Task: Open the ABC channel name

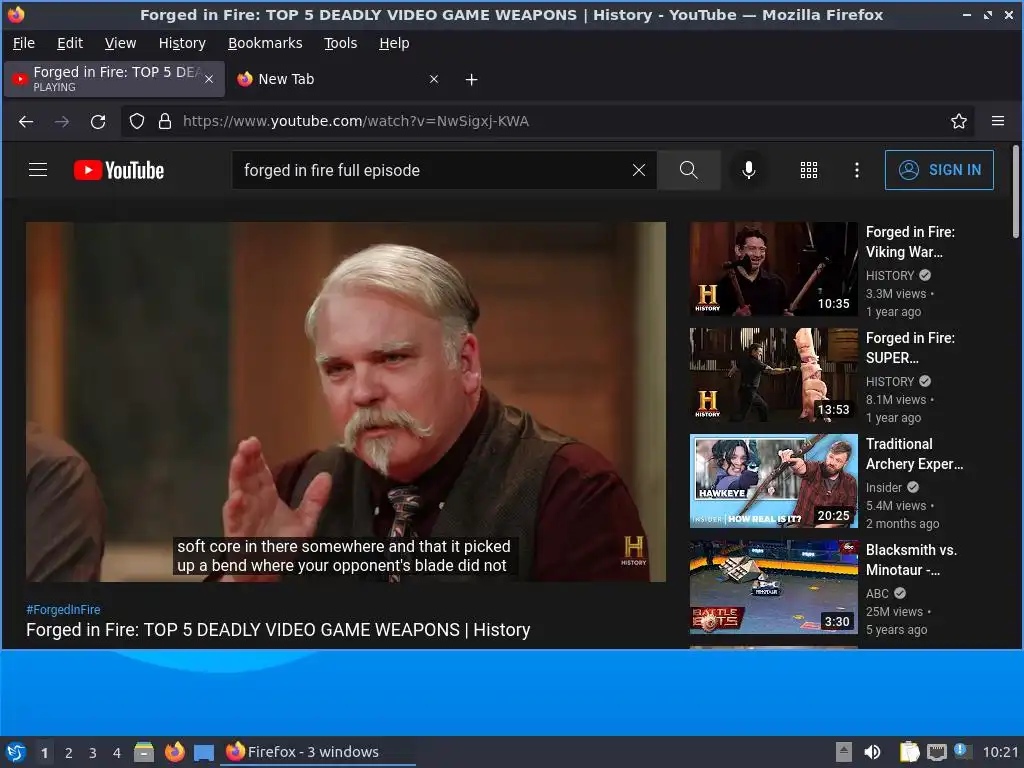Action: (877, 593)
